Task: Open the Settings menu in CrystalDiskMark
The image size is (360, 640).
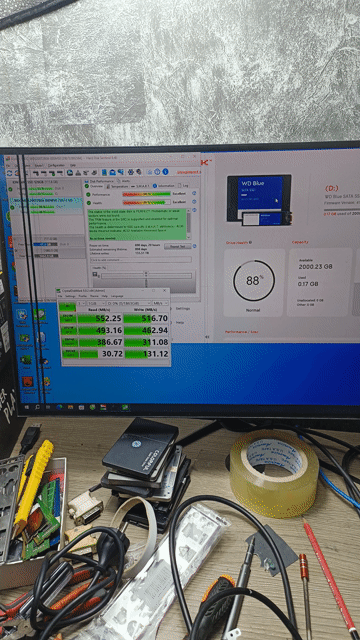Action: [x=70, y=296]
